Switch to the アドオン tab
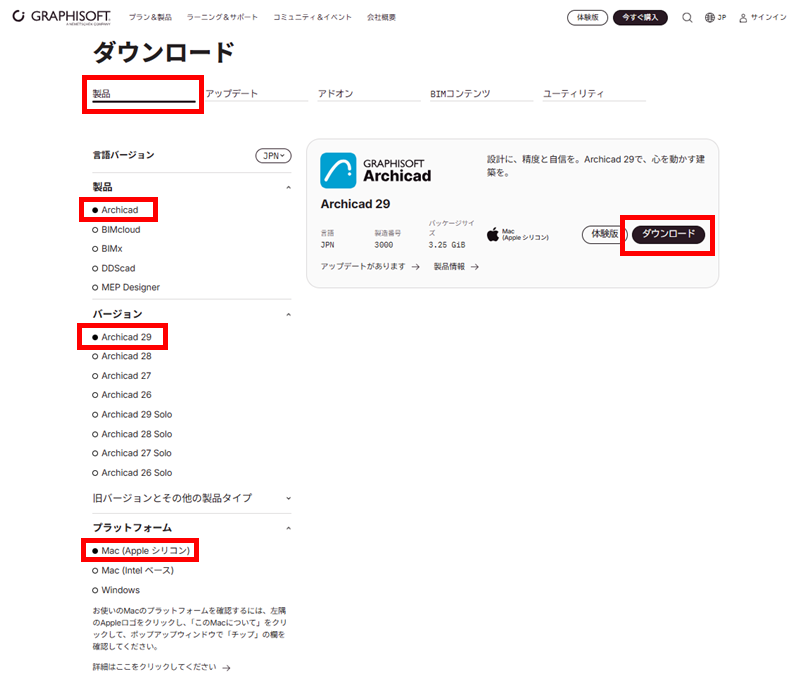 (369, 94)
